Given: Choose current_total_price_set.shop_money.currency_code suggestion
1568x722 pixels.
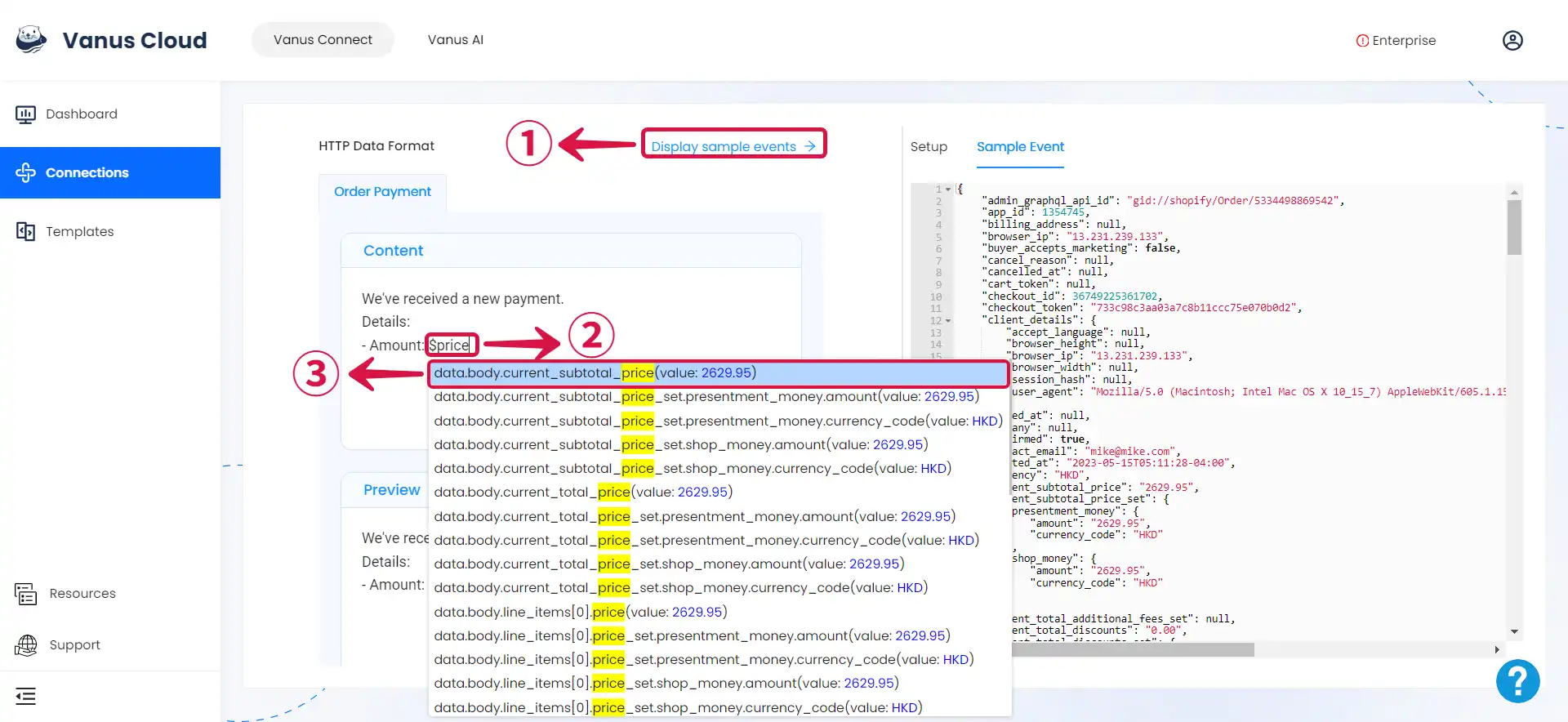Looking at the screenshot, I should point(719,588).
